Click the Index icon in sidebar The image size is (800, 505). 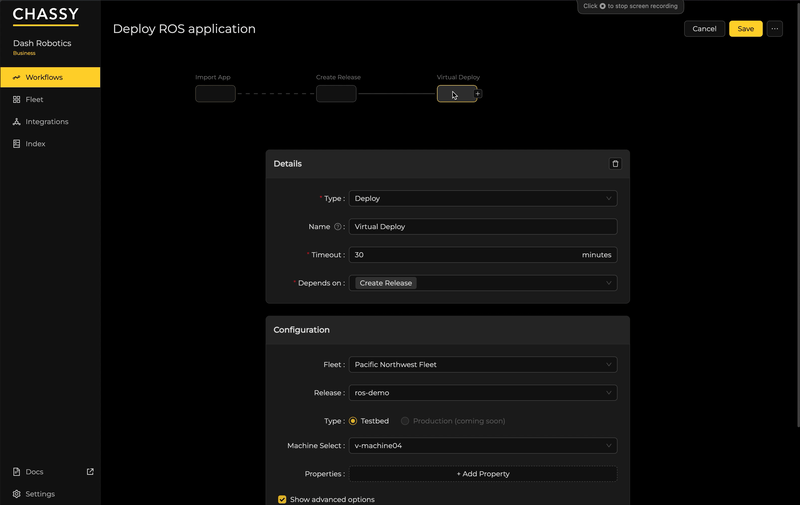coord(16,144)
